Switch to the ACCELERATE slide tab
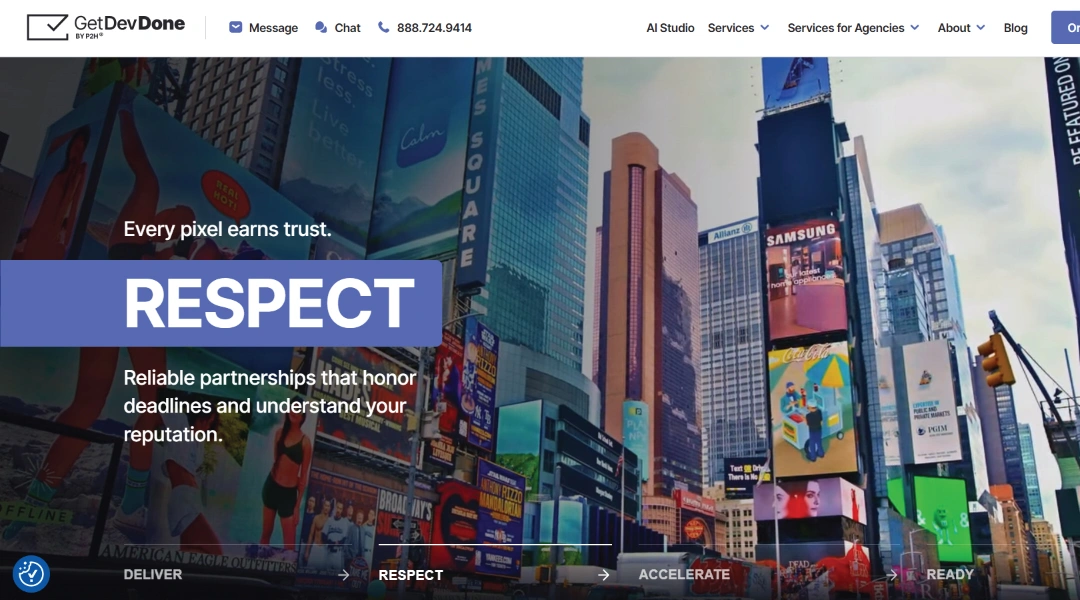This screenshot has height=600, width=1080. point(684,575)
